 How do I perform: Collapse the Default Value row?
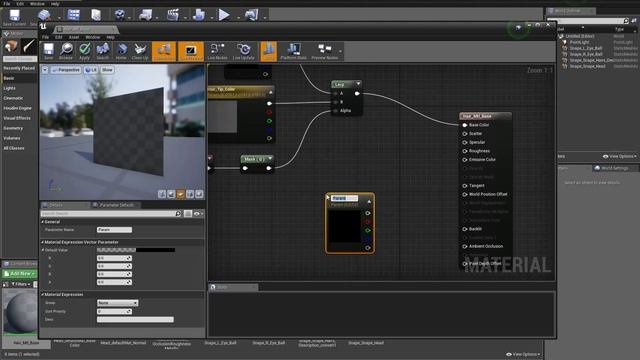[42, 250]
